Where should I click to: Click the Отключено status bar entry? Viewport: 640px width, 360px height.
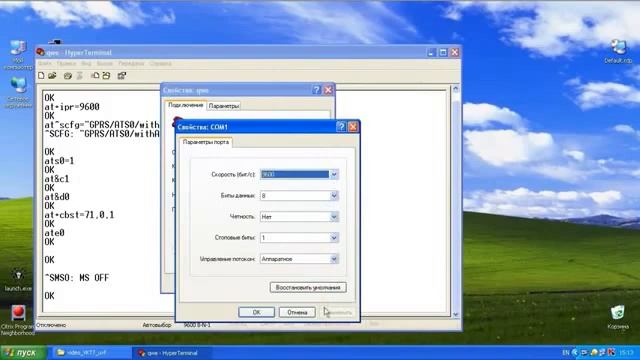(x=51, y=325)
